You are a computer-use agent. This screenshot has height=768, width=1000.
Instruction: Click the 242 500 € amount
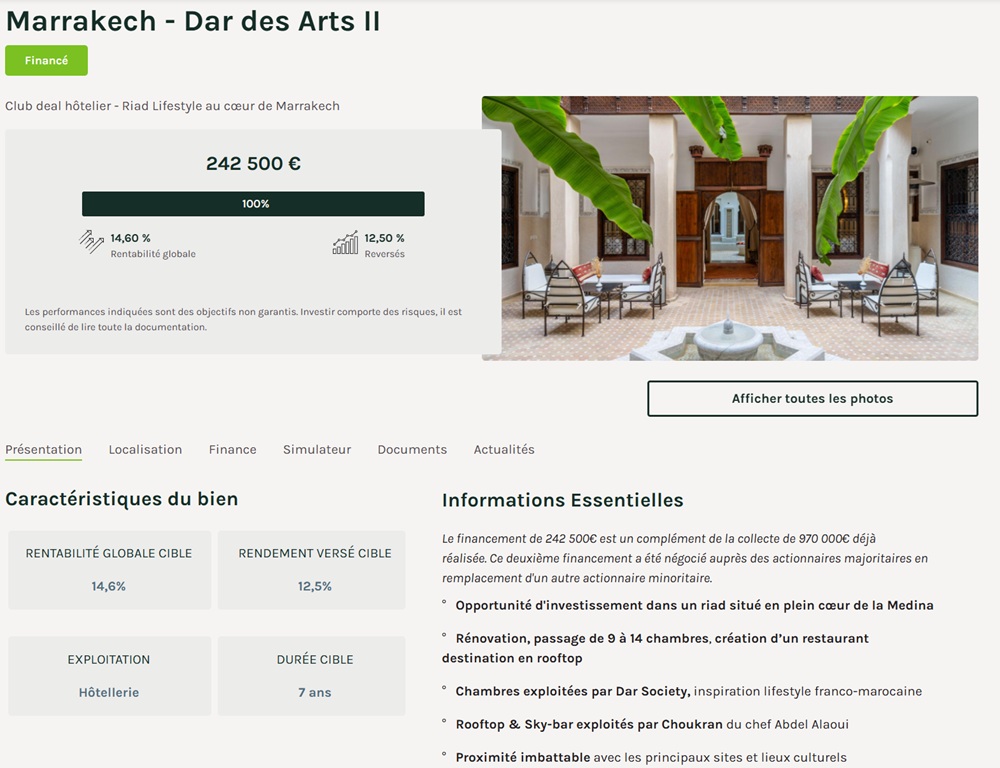click(253, 164)
